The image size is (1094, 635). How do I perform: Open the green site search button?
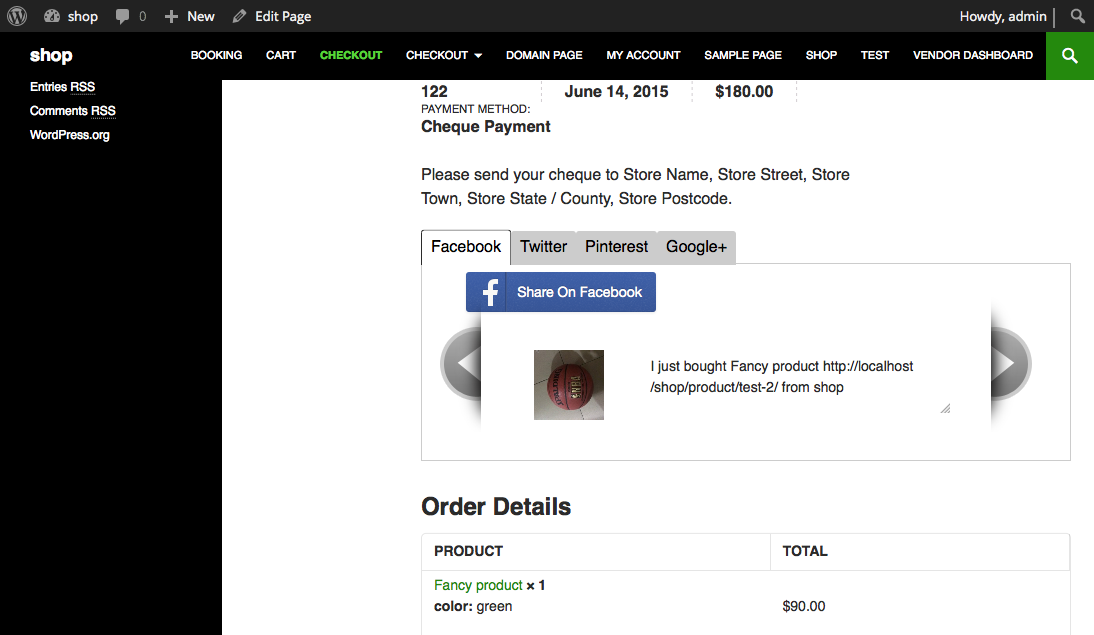tap(1070, 56)
